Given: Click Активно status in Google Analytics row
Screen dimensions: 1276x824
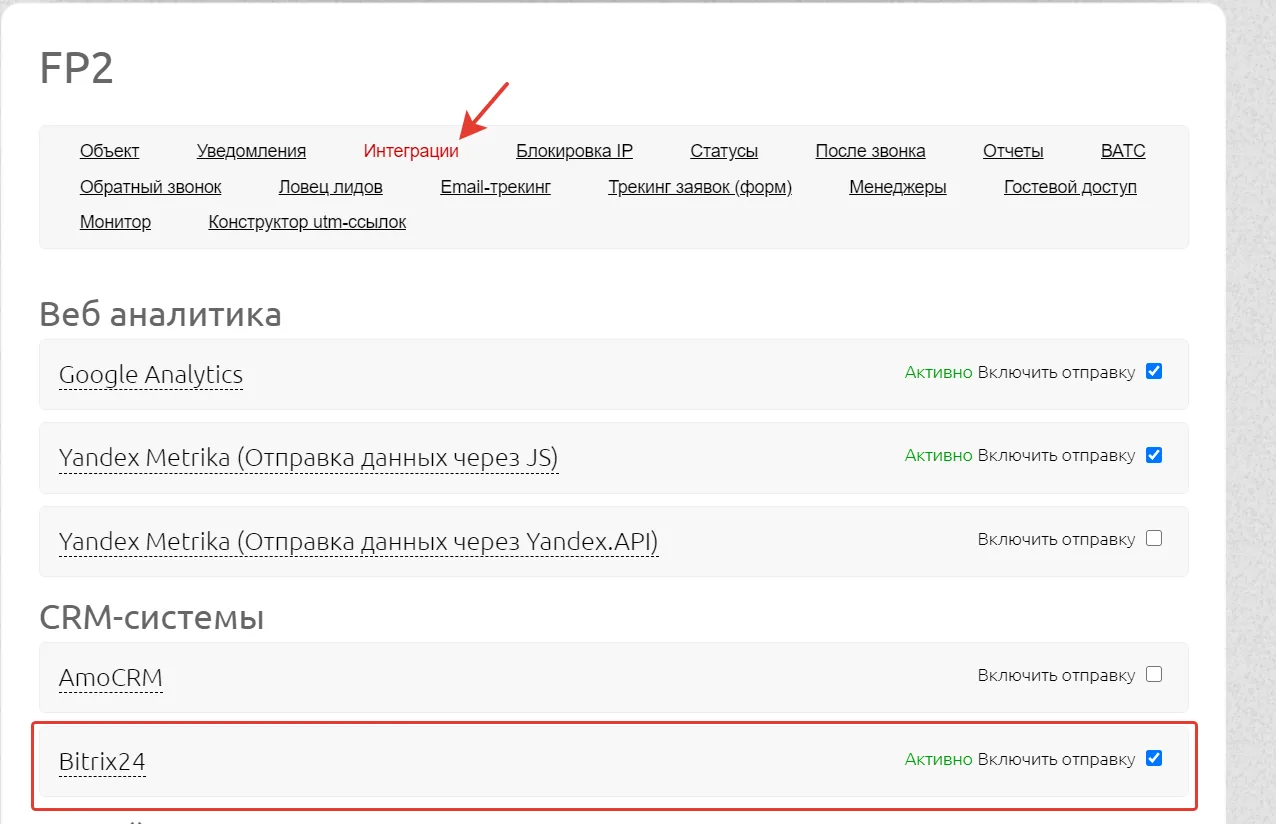Looking at the screenshot, I should [938, 372].
